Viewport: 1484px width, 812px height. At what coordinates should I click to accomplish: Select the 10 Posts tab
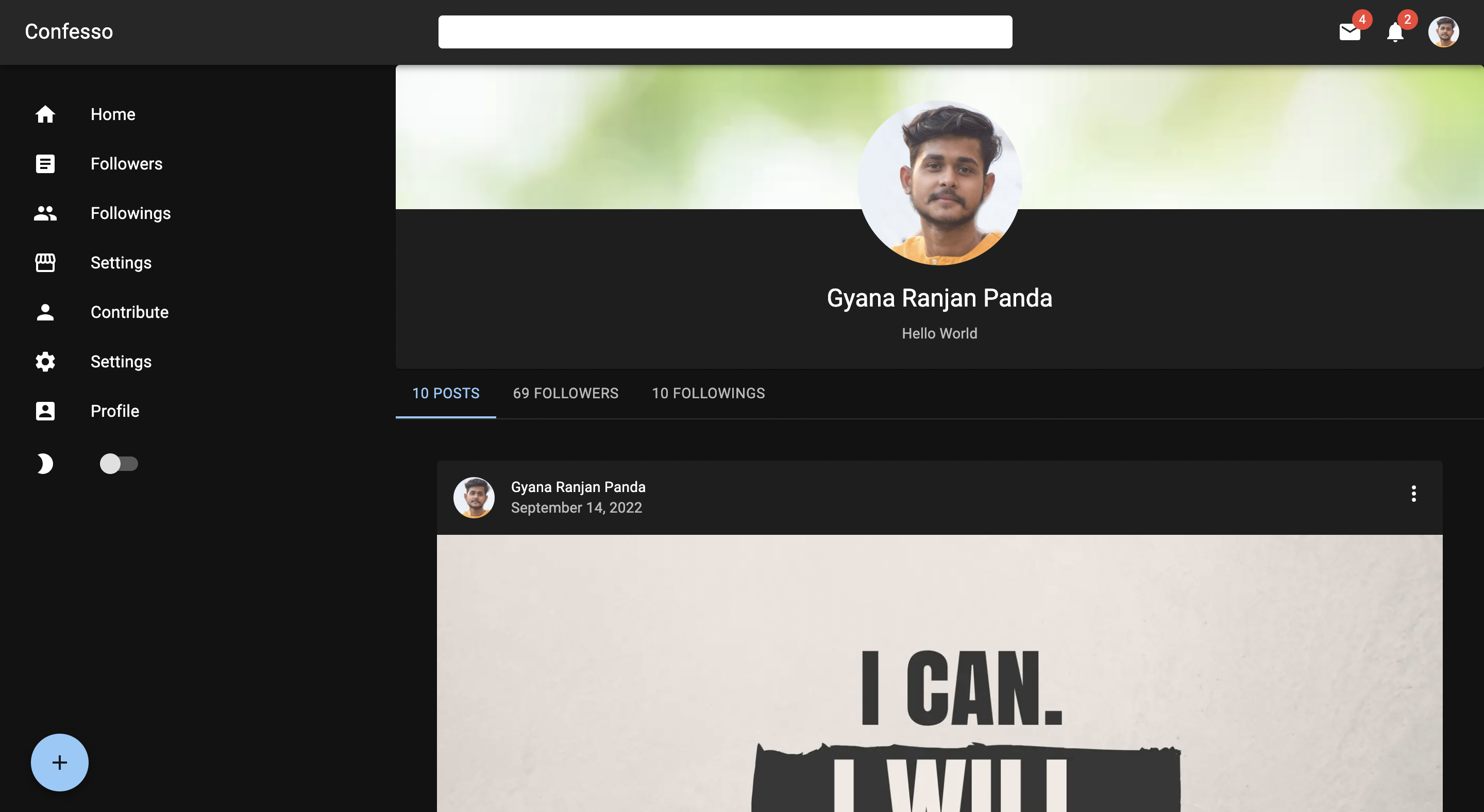click(x=445, y=393)
